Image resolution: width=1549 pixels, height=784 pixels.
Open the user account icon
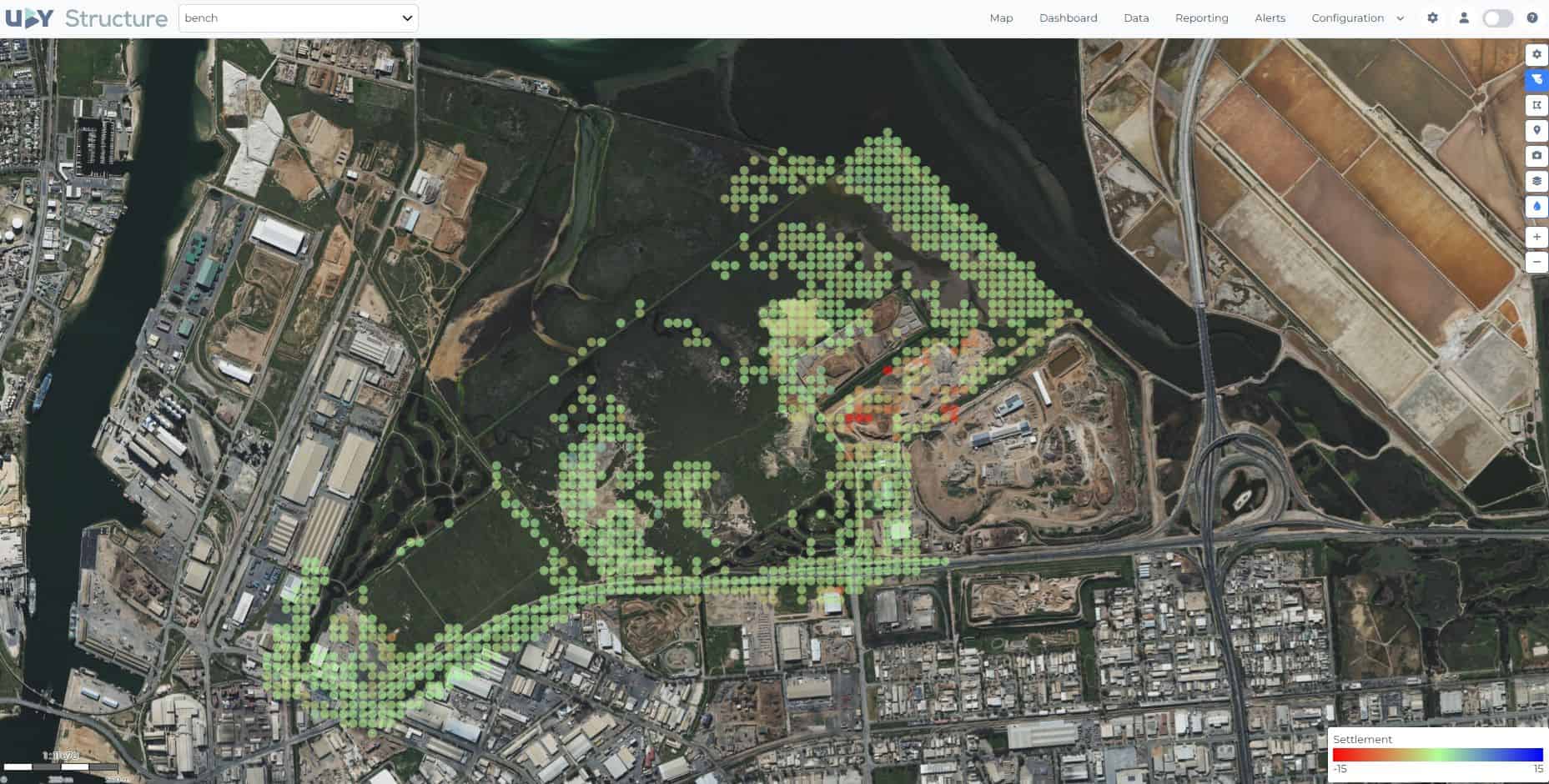[1462, 18]
